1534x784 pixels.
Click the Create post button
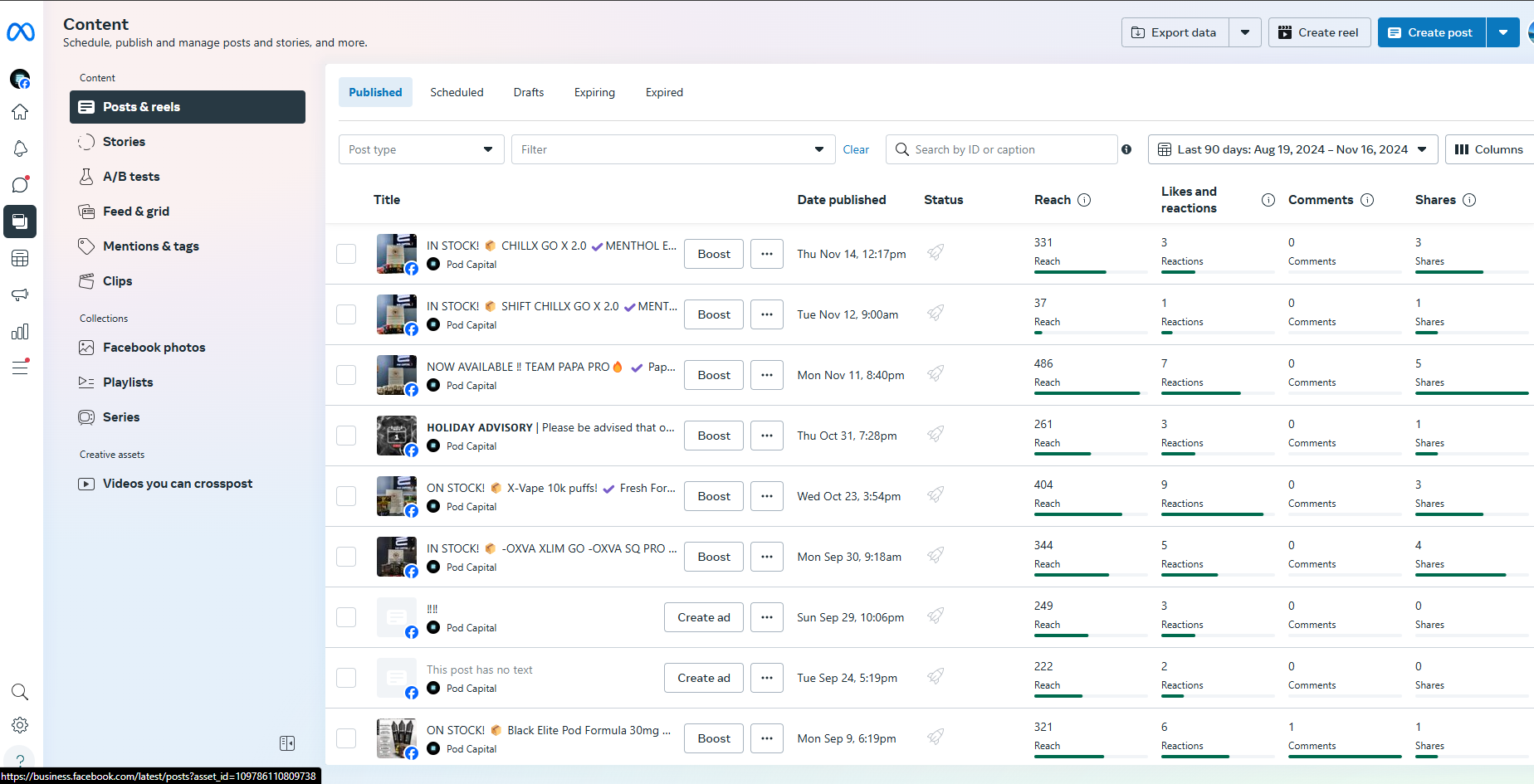[1432, 32]
